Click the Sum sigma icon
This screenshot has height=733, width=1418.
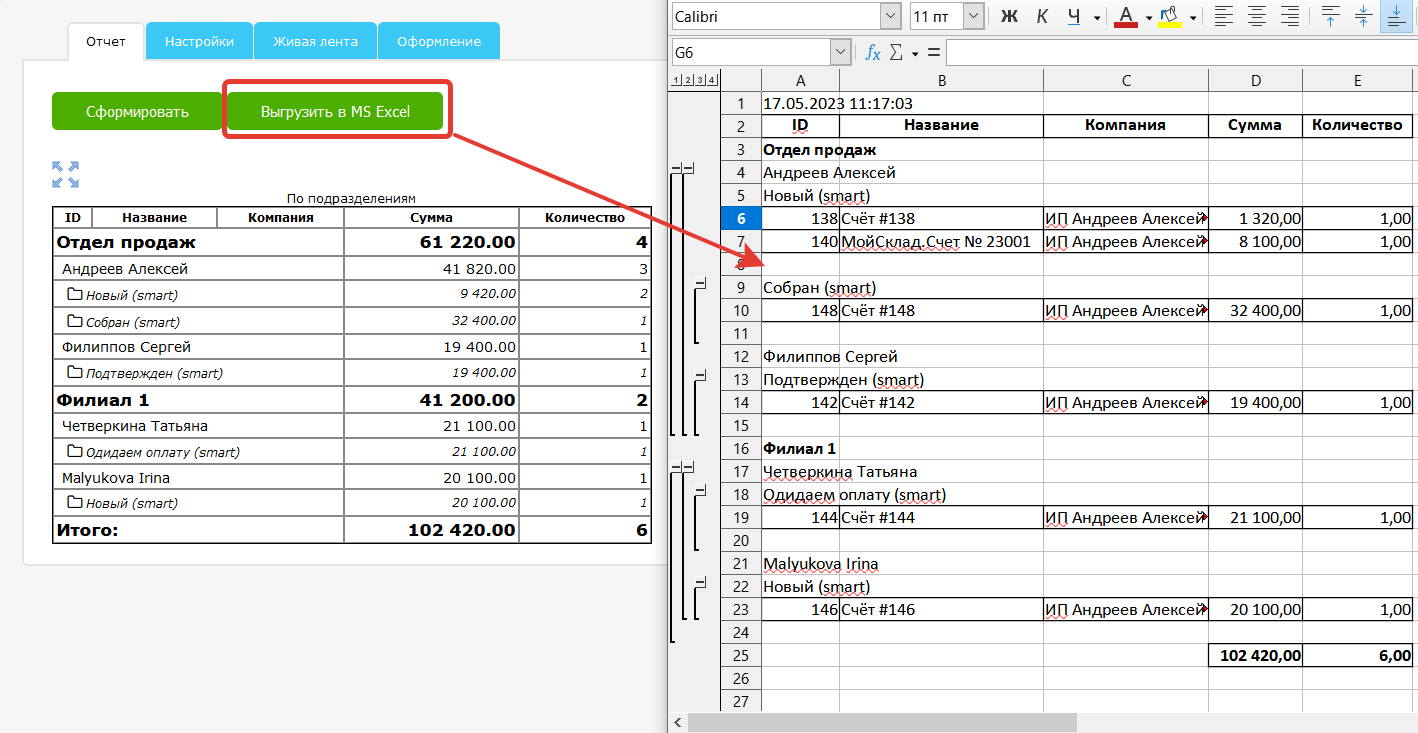click(896, 52)
